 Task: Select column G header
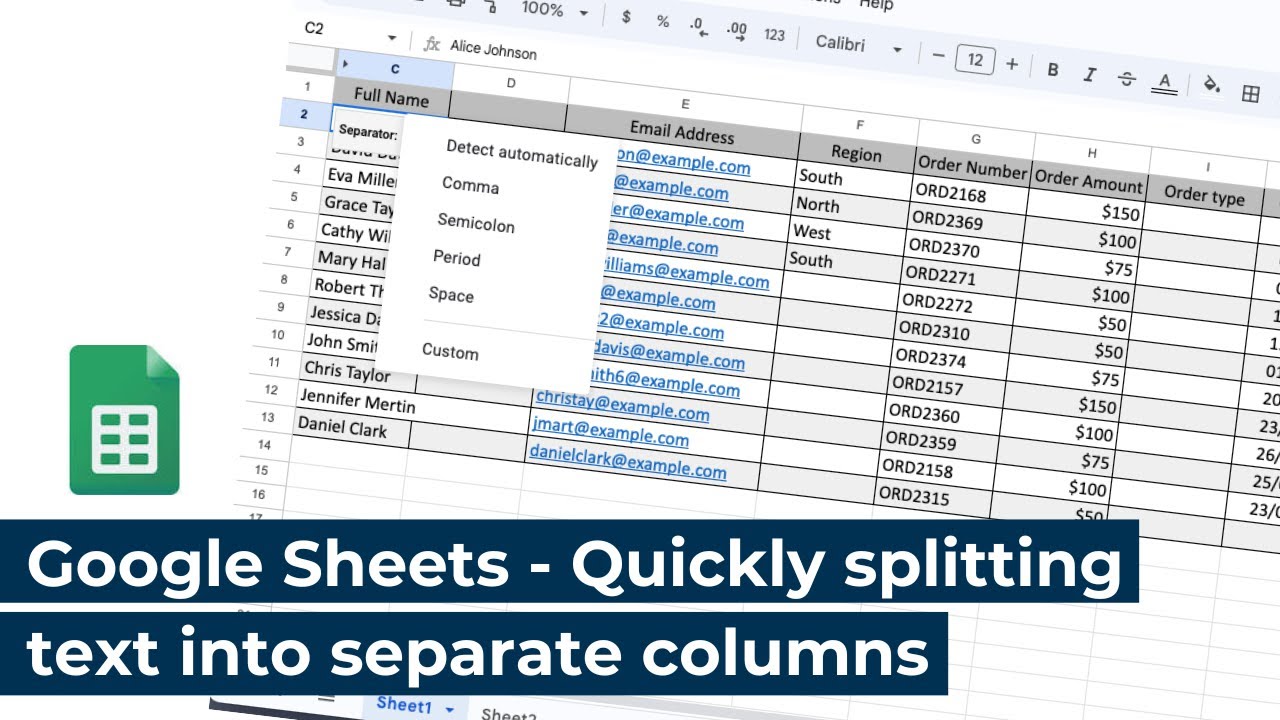click(975, 139)
